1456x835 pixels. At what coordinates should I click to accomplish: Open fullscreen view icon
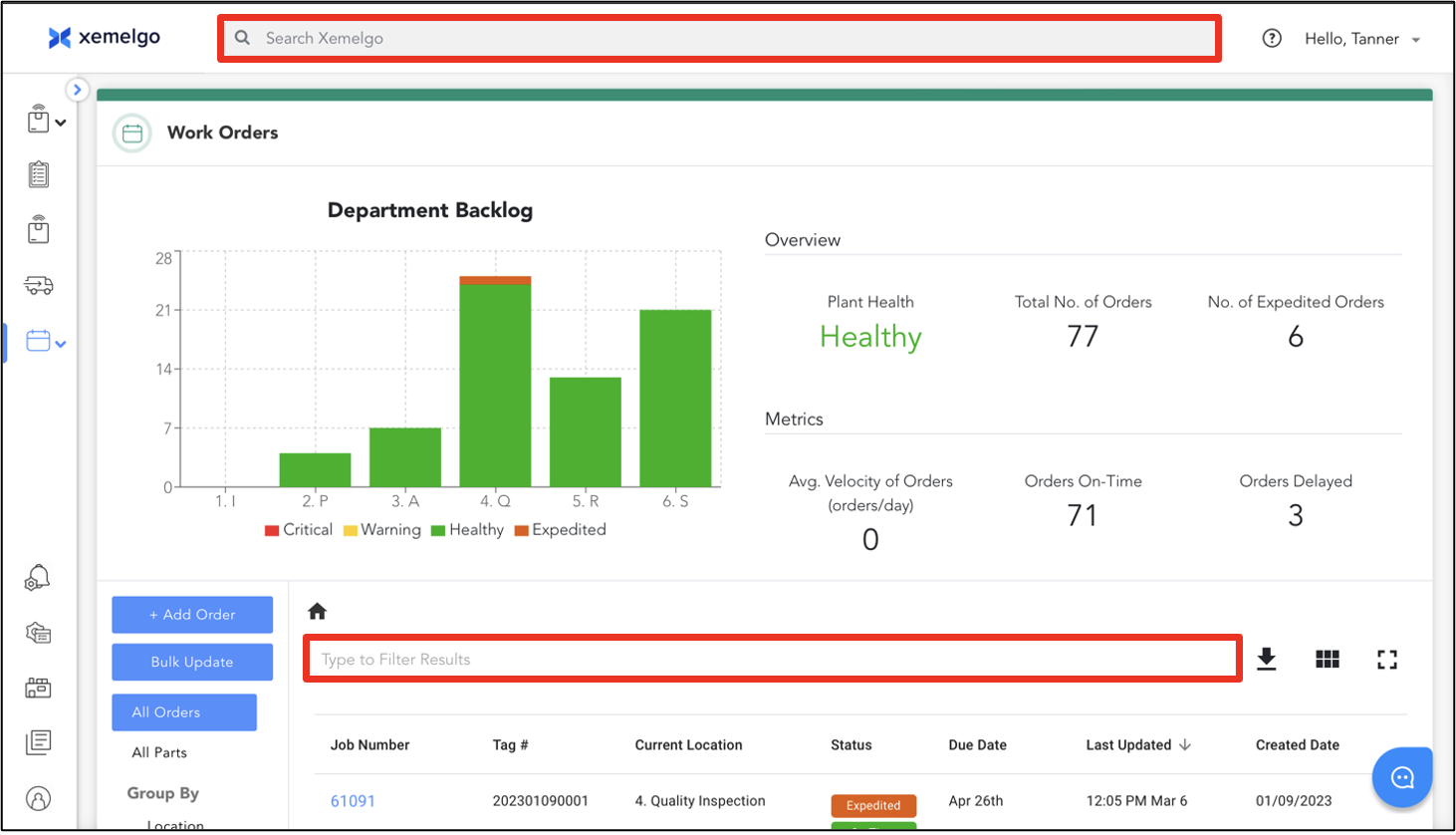tap(1387, 659)
